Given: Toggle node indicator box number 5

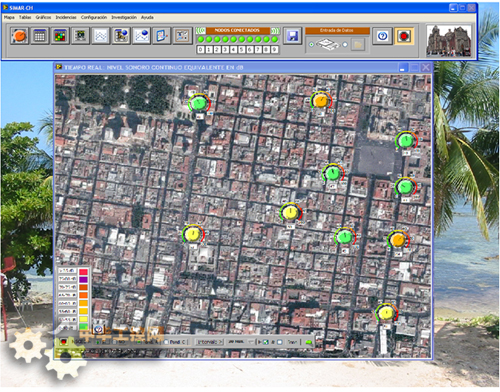Looking at the screenshot, I should (241, 50).
